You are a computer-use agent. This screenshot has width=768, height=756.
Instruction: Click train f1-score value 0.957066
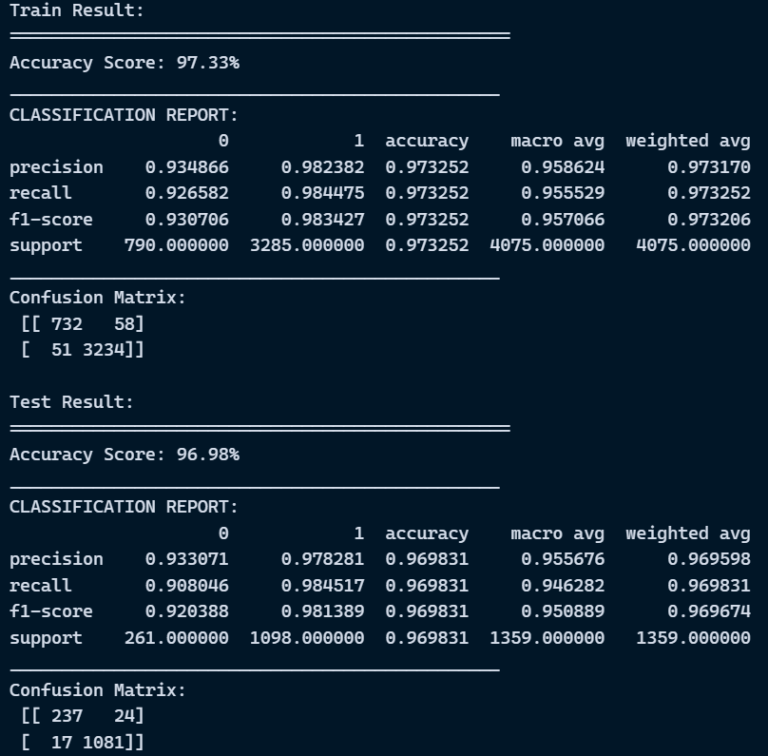tap(563, 219)
